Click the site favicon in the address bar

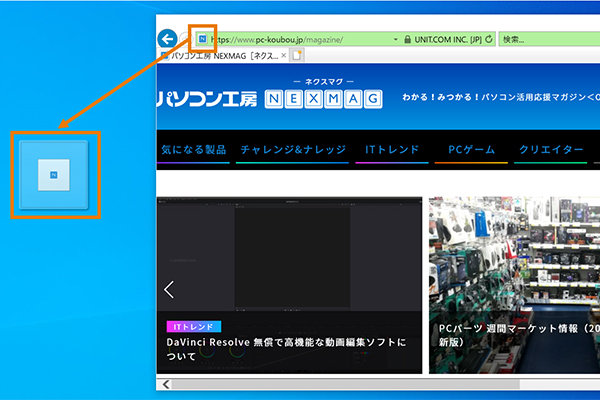pos(202,39)
